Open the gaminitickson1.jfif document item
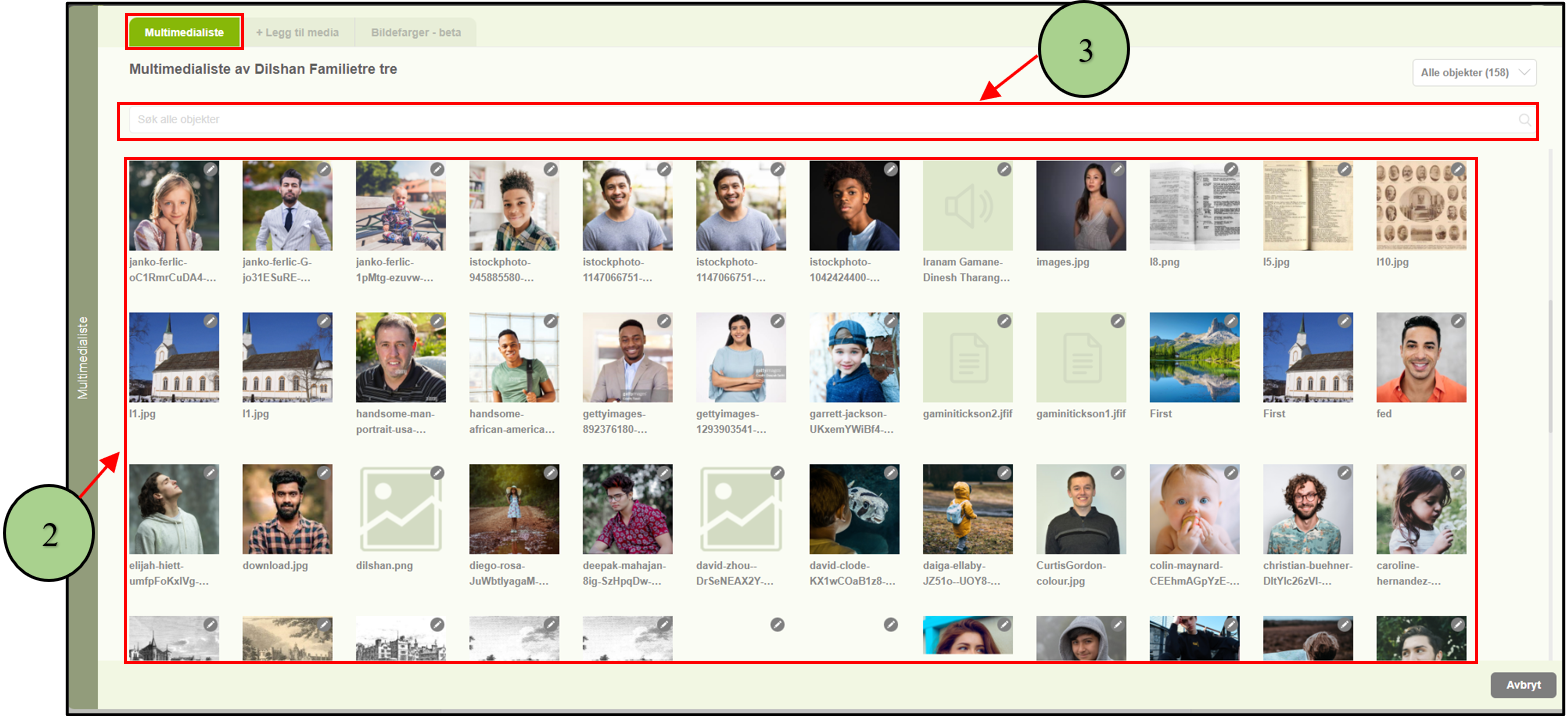This screenshot has height=719, width=1567. [x=1081, y=357]
